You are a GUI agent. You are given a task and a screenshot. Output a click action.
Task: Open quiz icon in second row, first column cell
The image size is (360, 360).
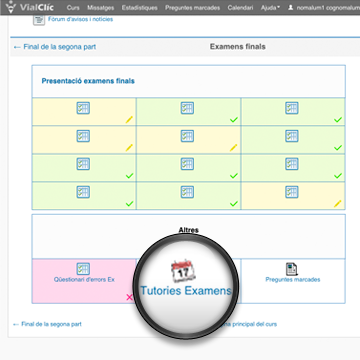(x=83, y=136)
